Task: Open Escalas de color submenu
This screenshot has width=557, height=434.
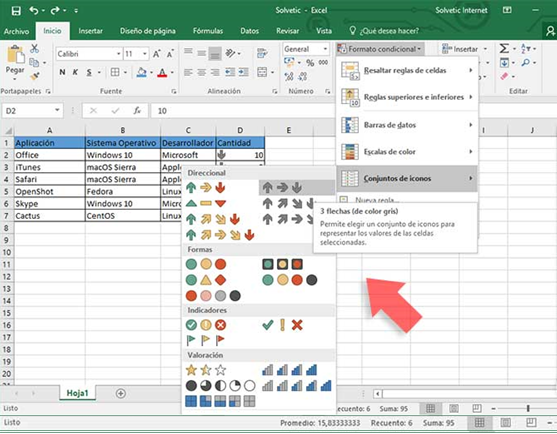Action: [407, 152]
